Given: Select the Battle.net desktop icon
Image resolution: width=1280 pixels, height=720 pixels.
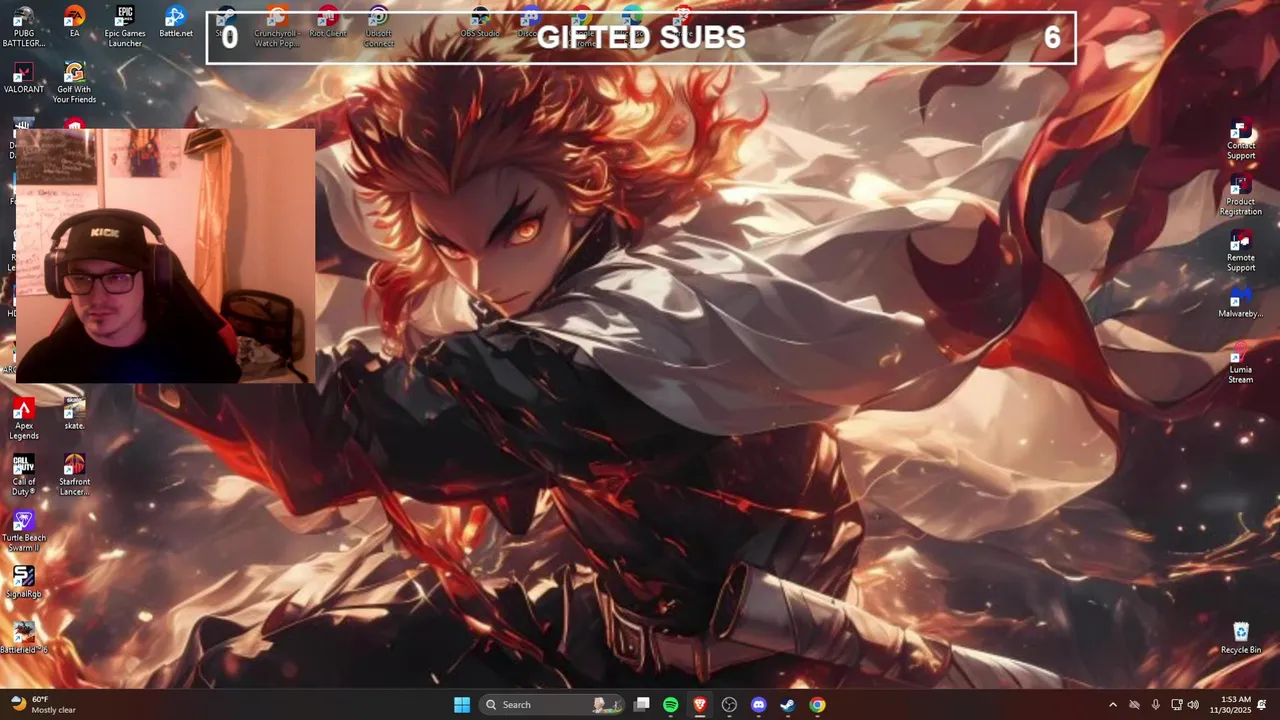Looking at the screenshot, I should (176, 21).
